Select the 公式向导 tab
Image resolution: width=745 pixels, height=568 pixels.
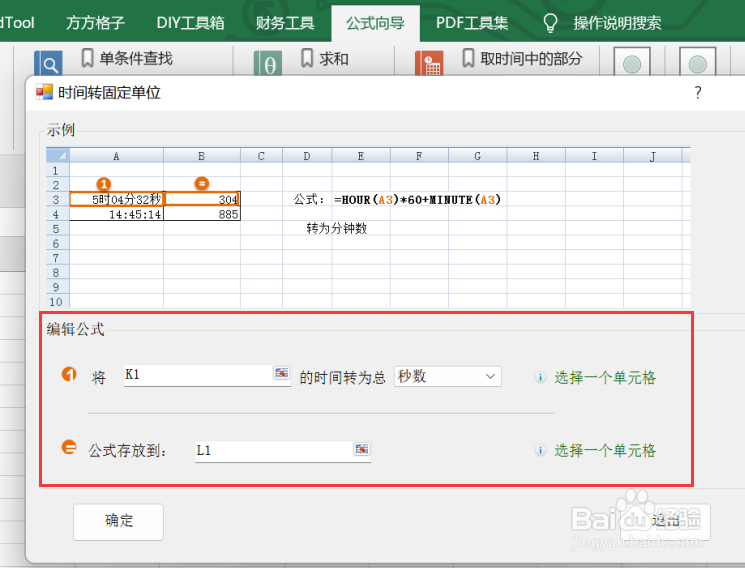point(375,23)
